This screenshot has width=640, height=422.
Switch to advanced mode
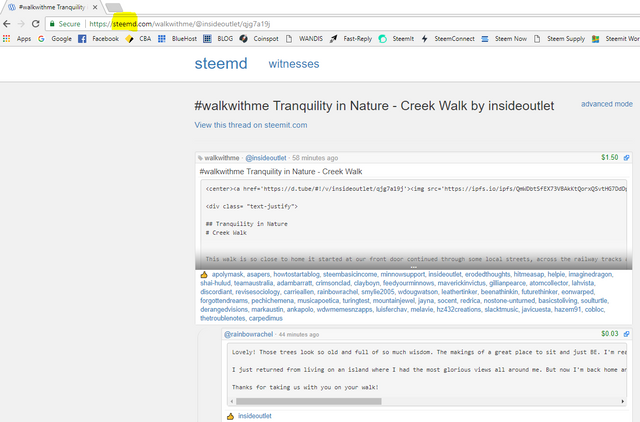point(607,104)
